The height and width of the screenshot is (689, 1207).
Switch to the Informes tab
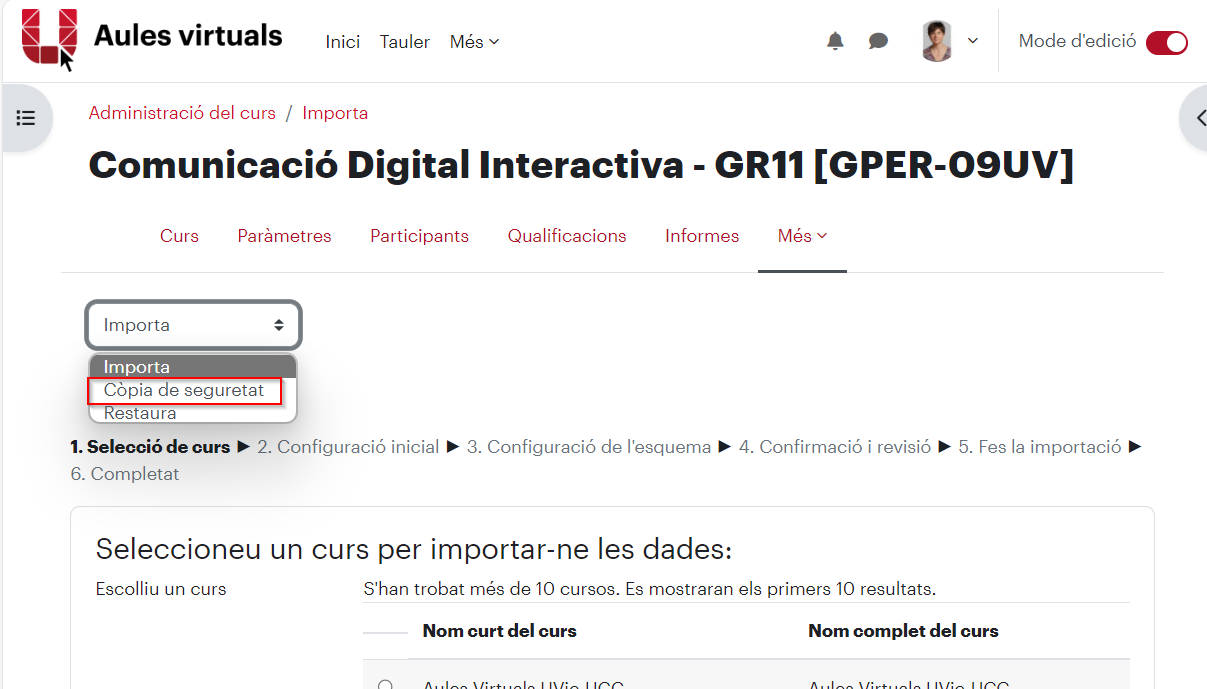point(702,236)
